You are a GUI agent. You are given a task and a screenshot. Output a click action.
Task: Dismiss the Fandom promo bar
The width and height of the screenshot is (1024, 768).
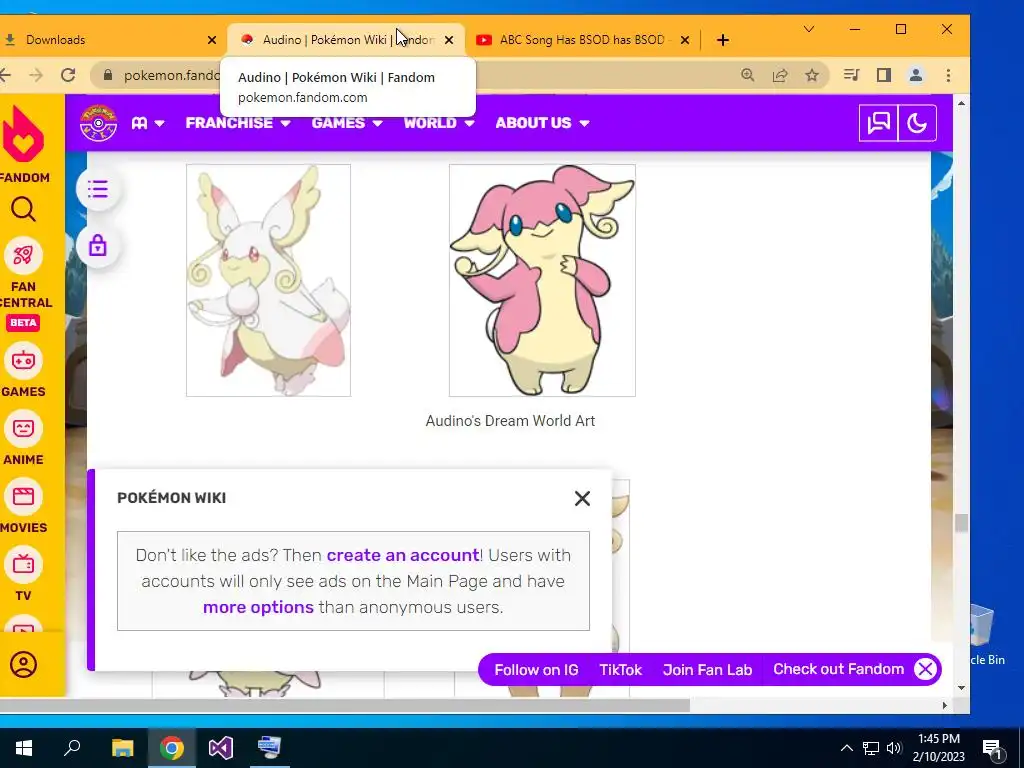pos(925,669)
